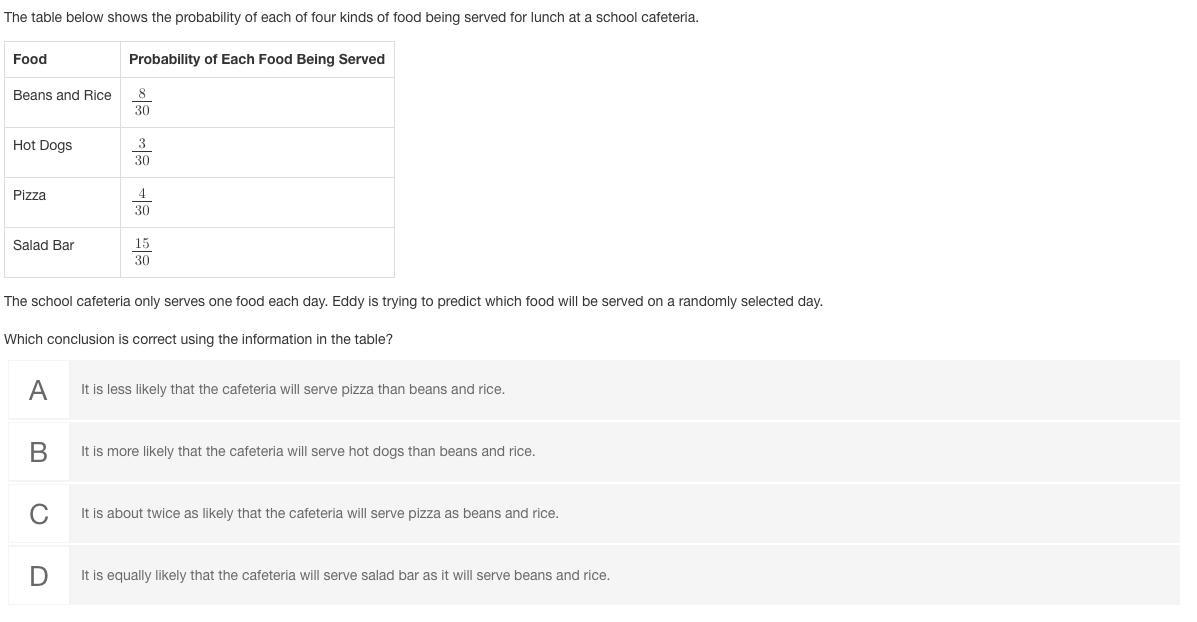Click the 4/30 fraction for Pizza
The width and height of the screenshot is (1197, 622).
(142, 202)
